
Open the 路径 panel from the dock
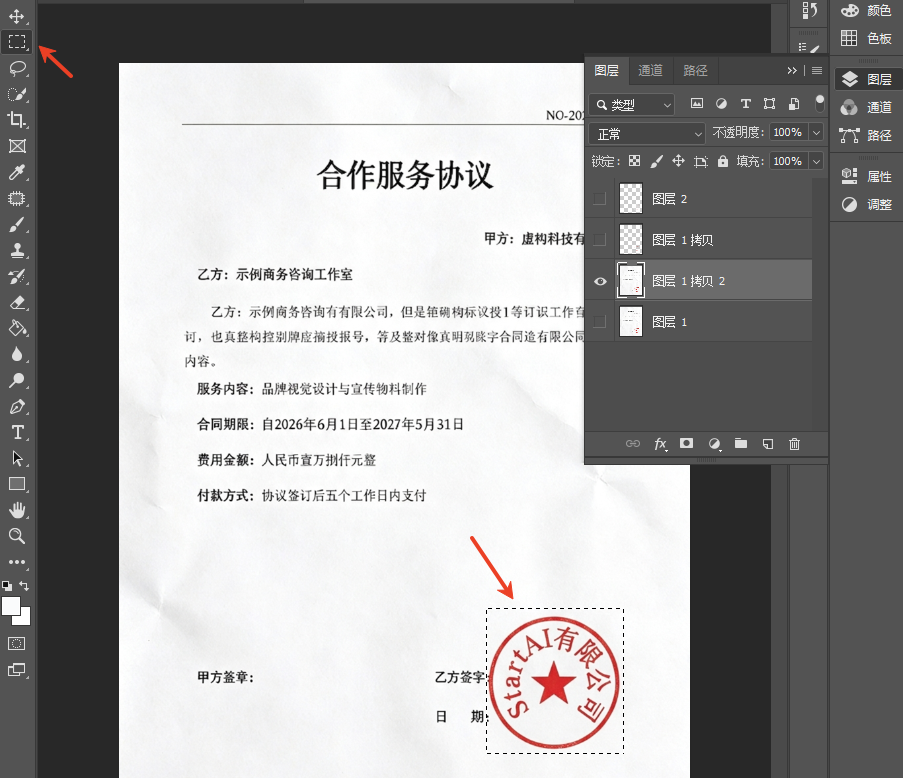[866, 135]
